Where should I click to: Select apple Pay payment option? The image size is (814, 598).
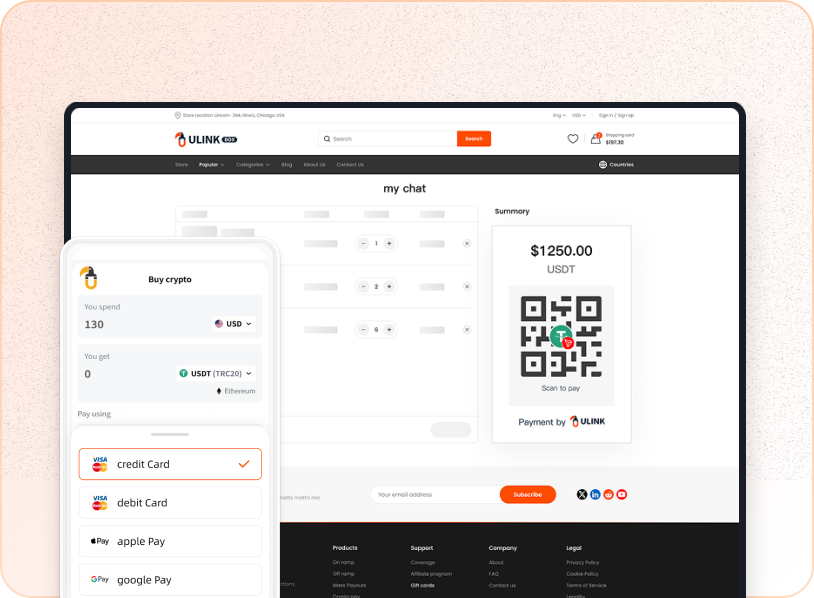tap(170, 541)
